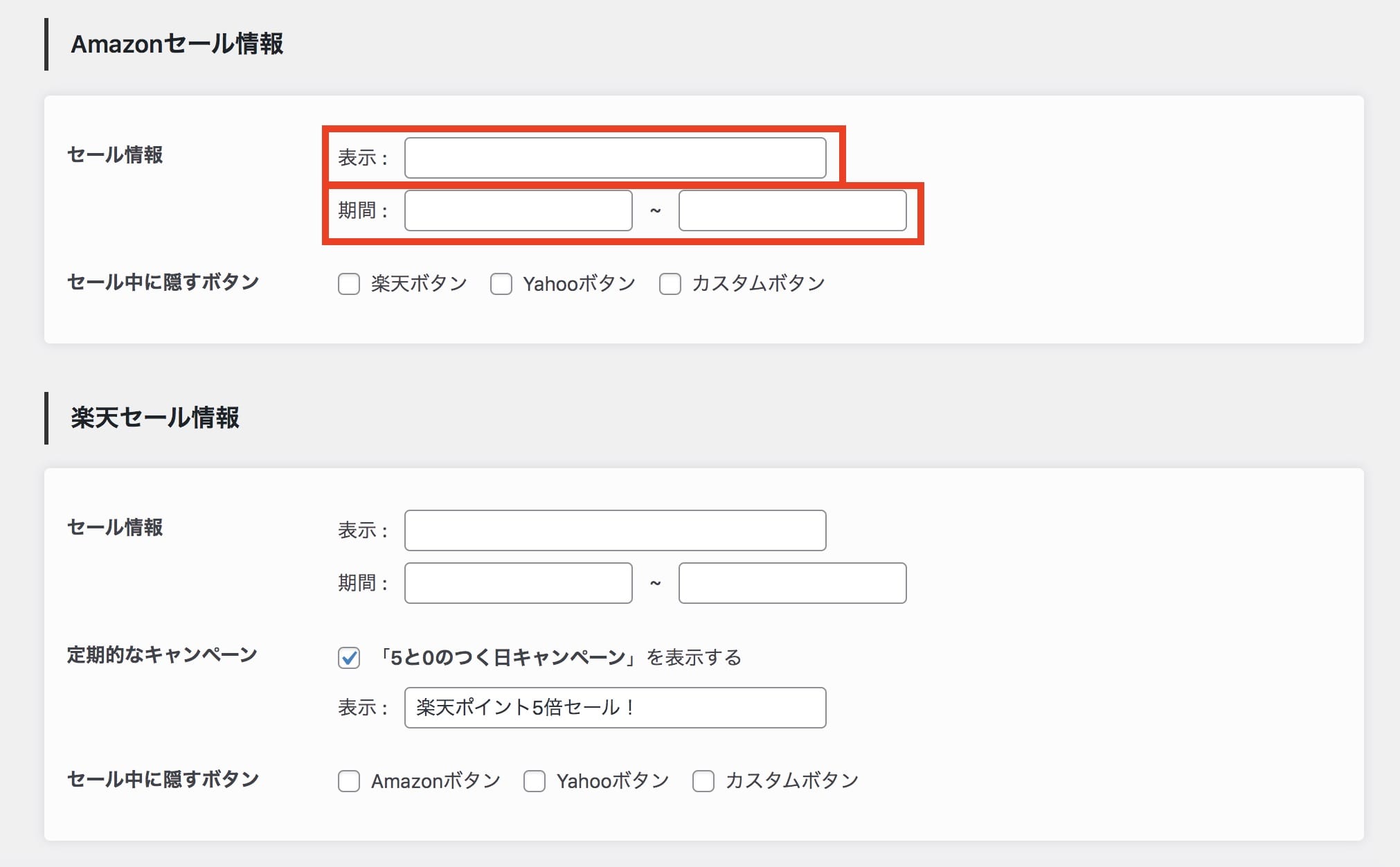
Task: Enable the Yahooボタン option under 楽天セール情報
Action: 534,781
